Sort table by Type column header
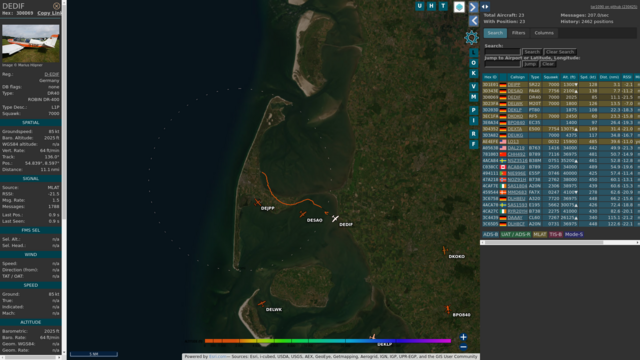Image resolution: width=640 pixels, height=360 pixels. click(535, 77)
